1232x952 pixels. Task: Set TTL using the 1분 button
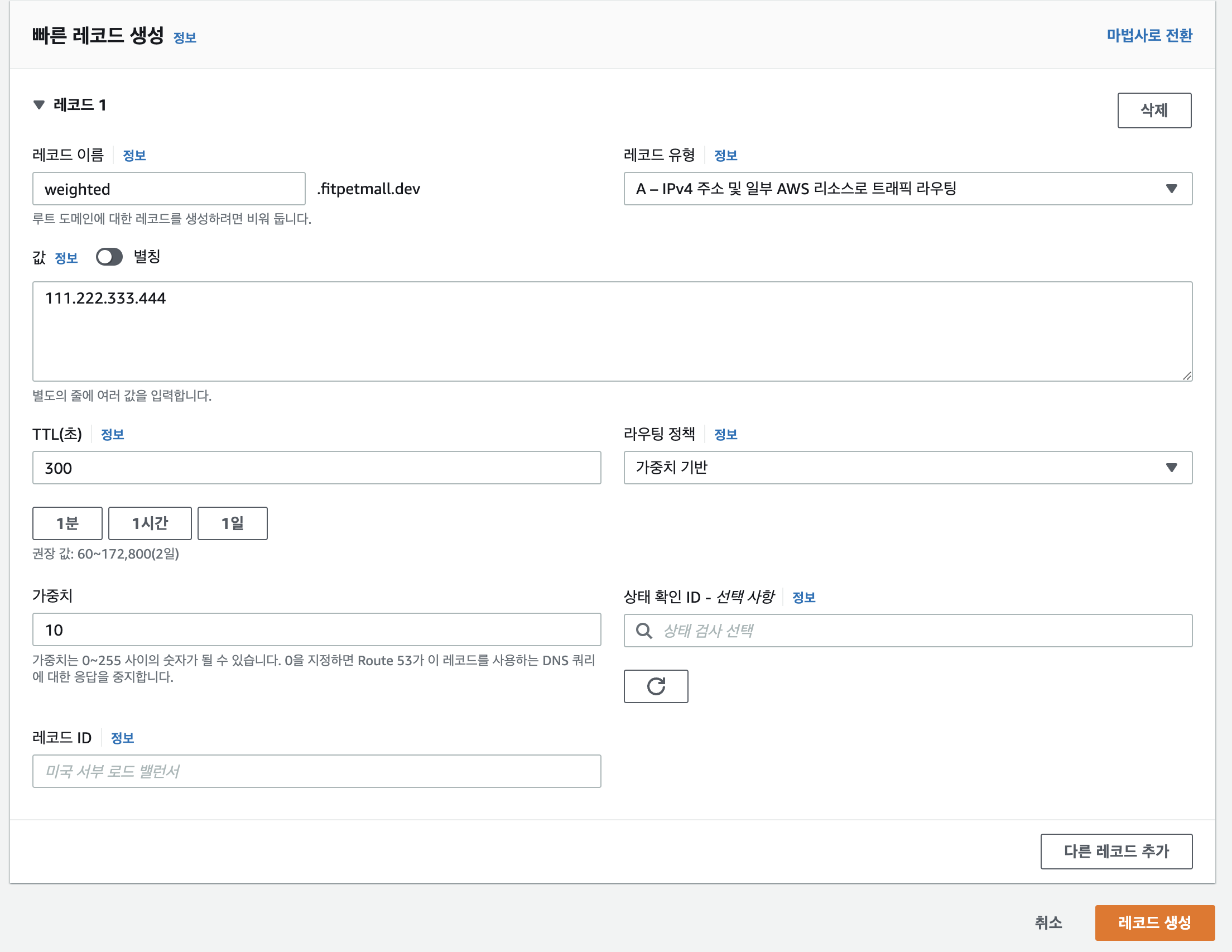[x=66, y=523]
